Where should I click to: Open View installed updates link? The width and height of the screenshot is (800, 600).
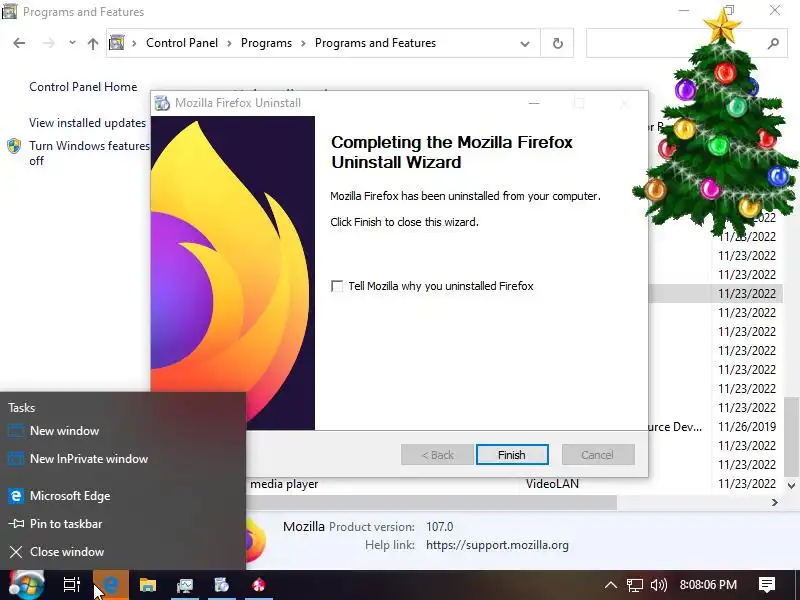[87, 123]
